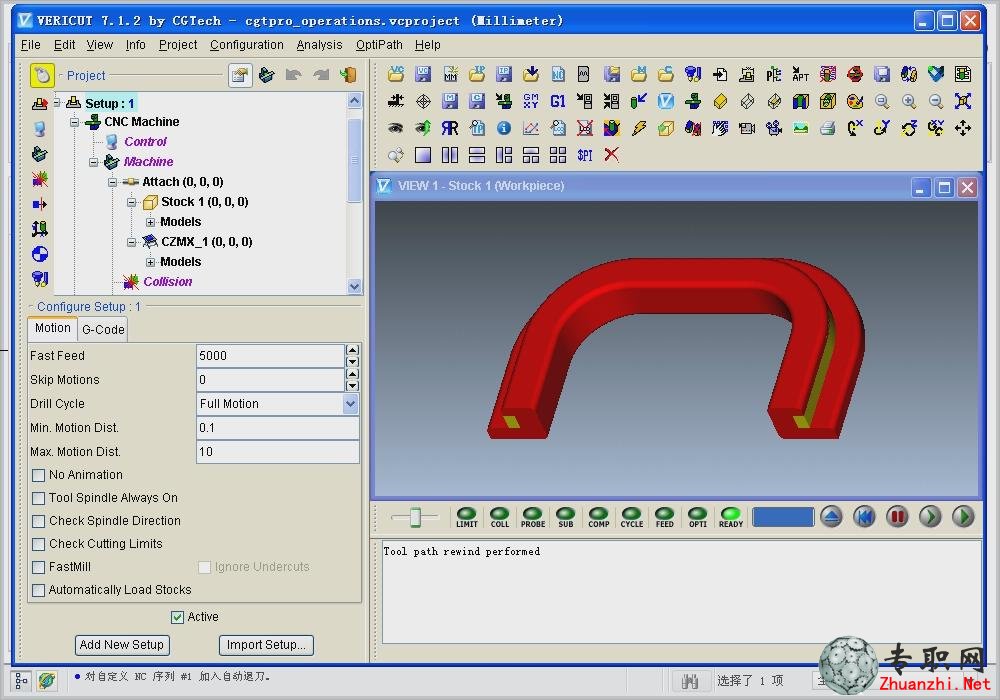
Task: Select the two side-by-side views layout icon
Action: [x=450, y=155]
